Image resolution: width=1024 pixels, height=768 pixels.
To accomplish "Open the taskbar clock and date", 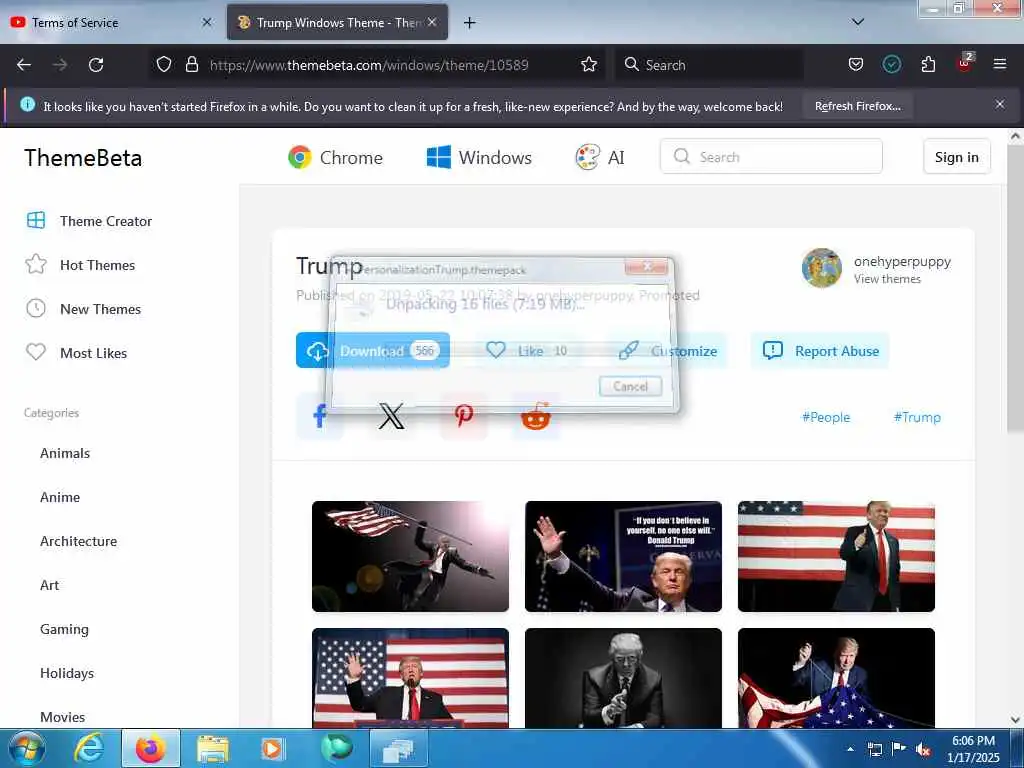I will [x=973, y=749].
